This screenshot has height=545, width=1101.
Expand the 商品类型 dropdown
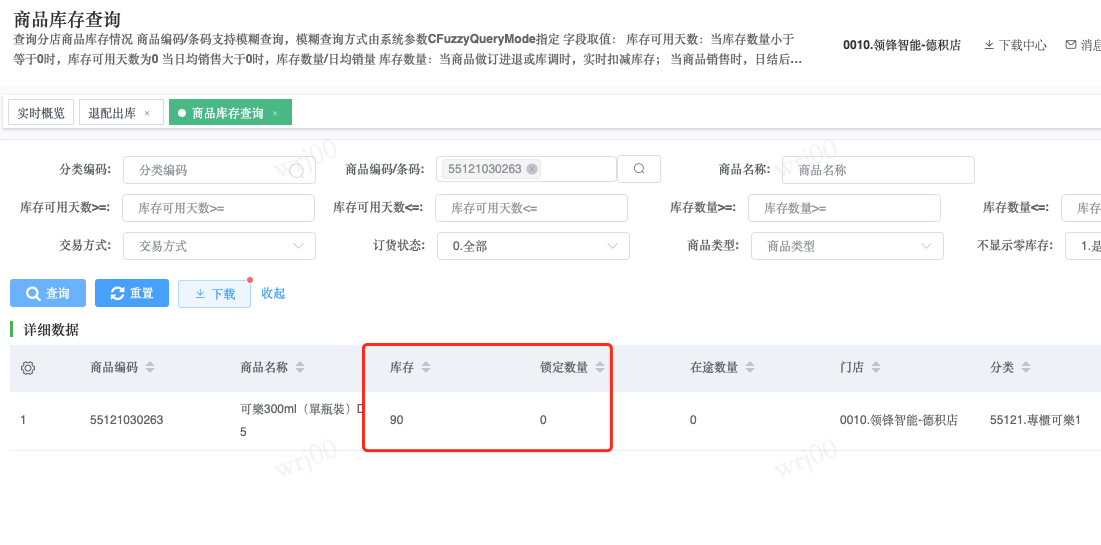tap(846, 246)
